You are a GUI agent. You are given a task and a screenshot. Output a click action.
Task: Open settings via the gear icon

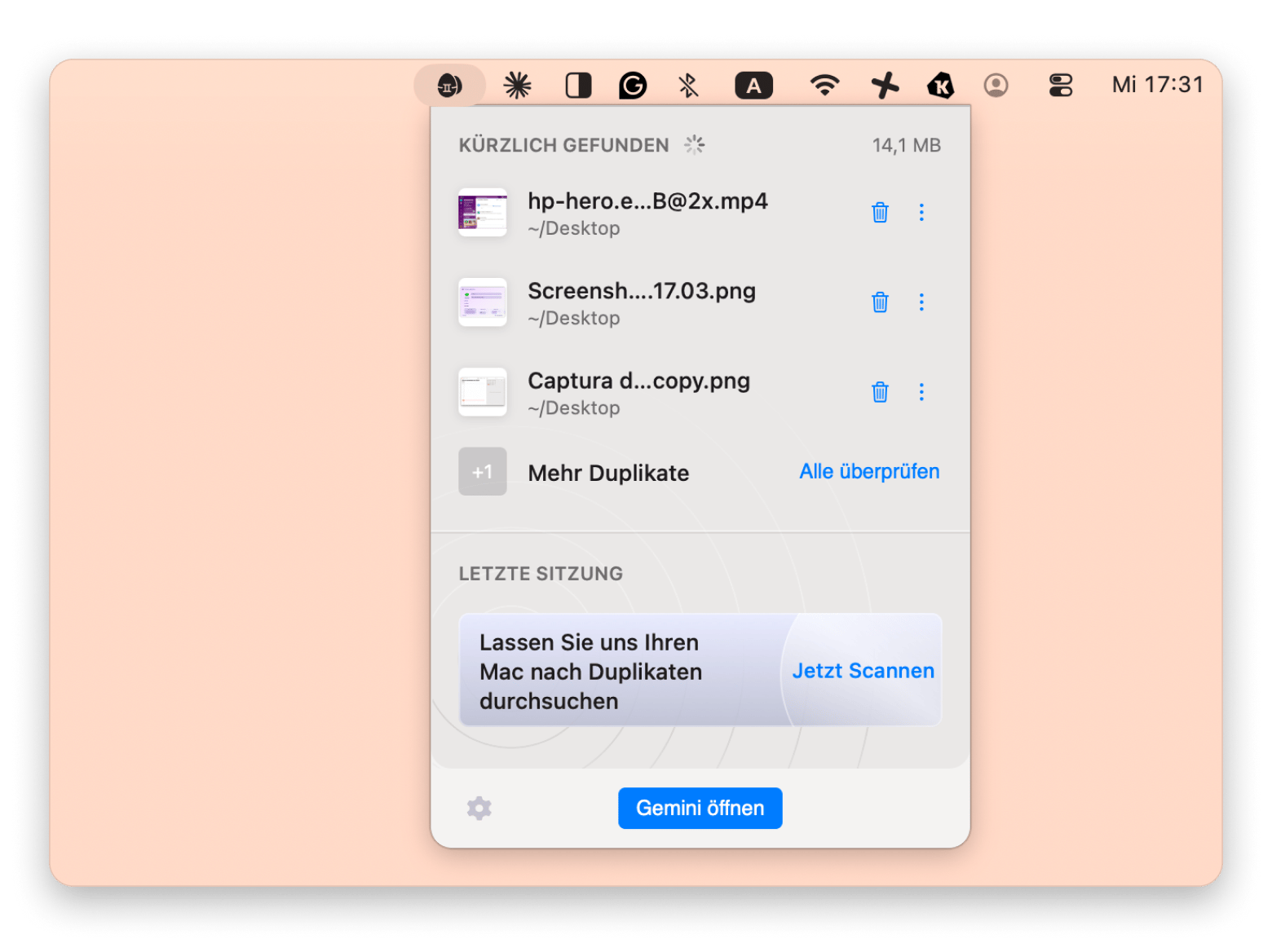coord(479,808)
